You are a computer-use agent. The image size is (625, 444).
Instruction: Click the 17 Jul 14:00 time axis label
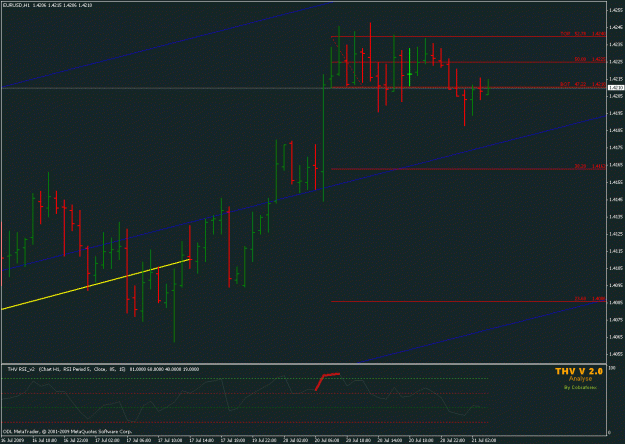(202, 440)
